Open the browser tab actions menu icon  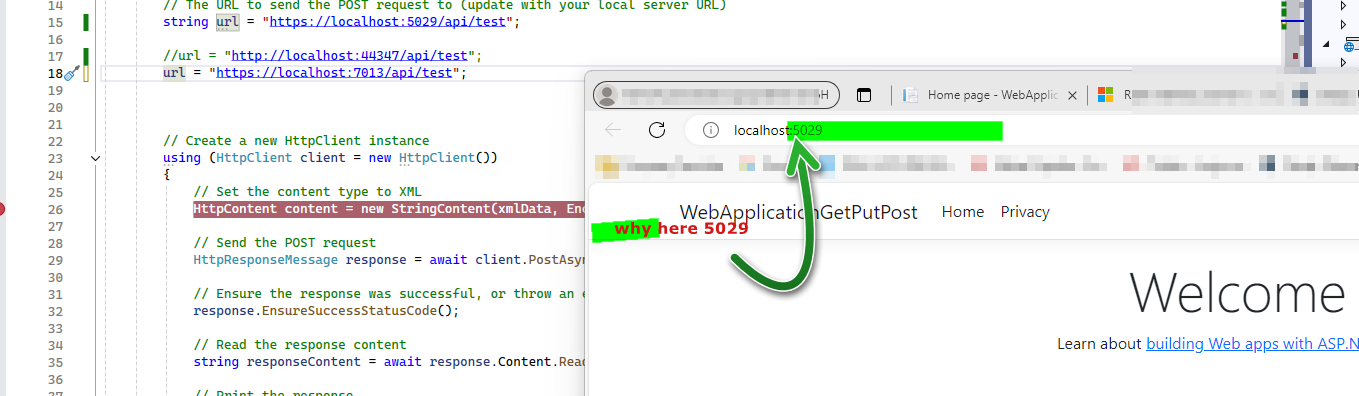click(x=864, y=95)
